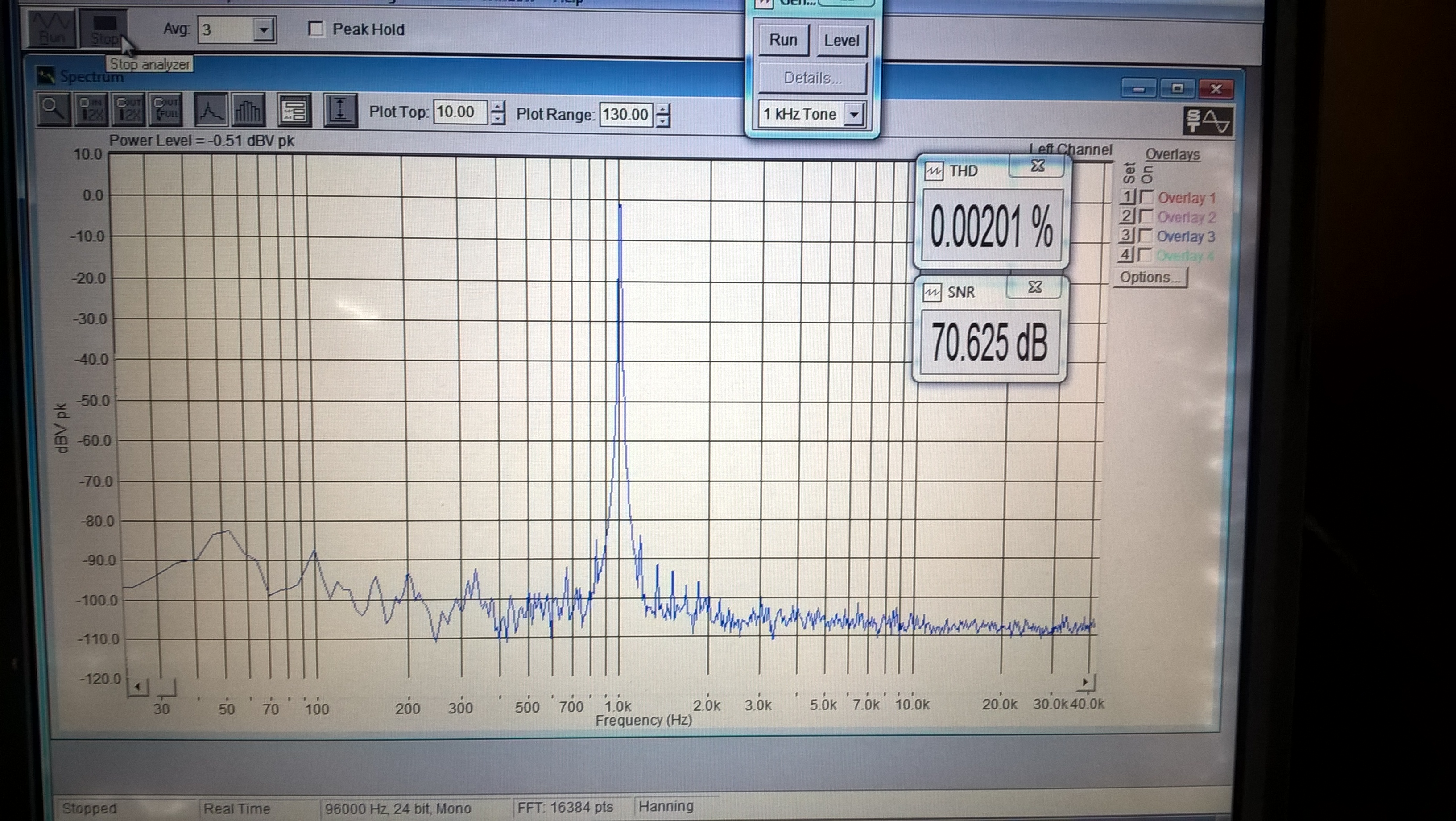The height and width of the screenshot is (821, 1456).
Task: Open the Avg count dropdown
Action: coord(263,29)
